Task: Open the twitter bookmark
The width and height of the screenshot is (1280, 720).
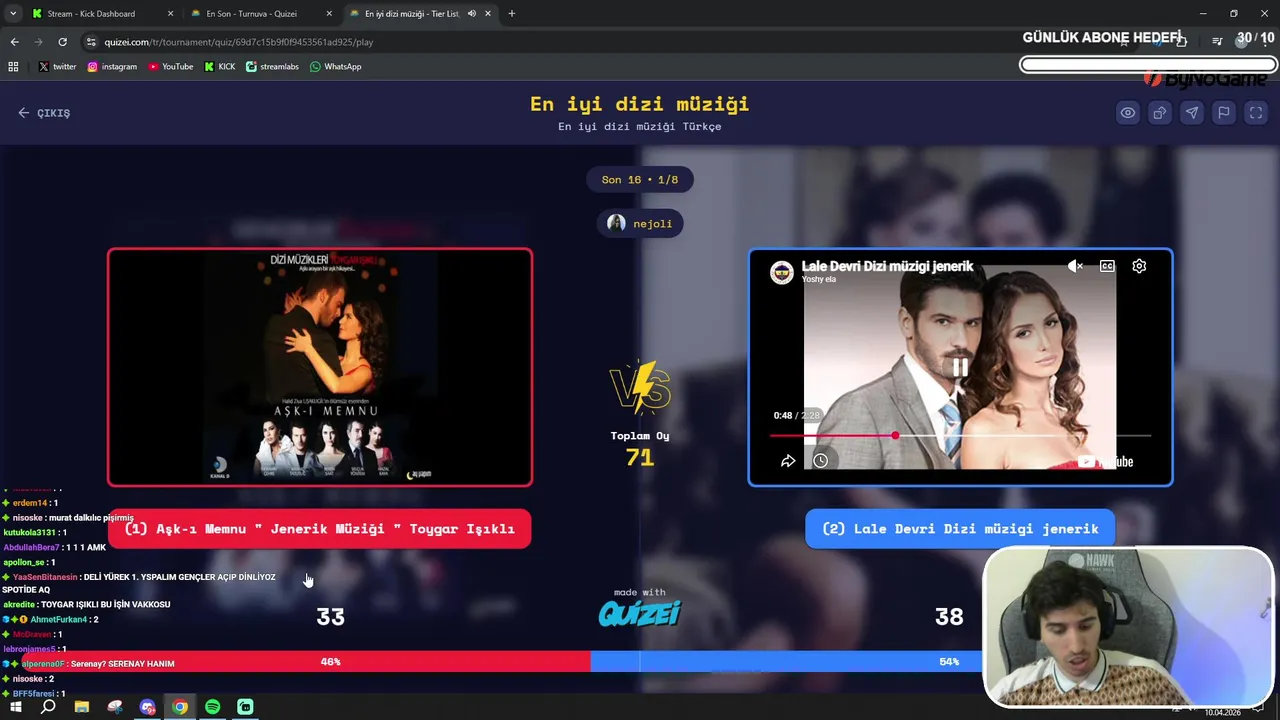Action: [x=57, y=67]
